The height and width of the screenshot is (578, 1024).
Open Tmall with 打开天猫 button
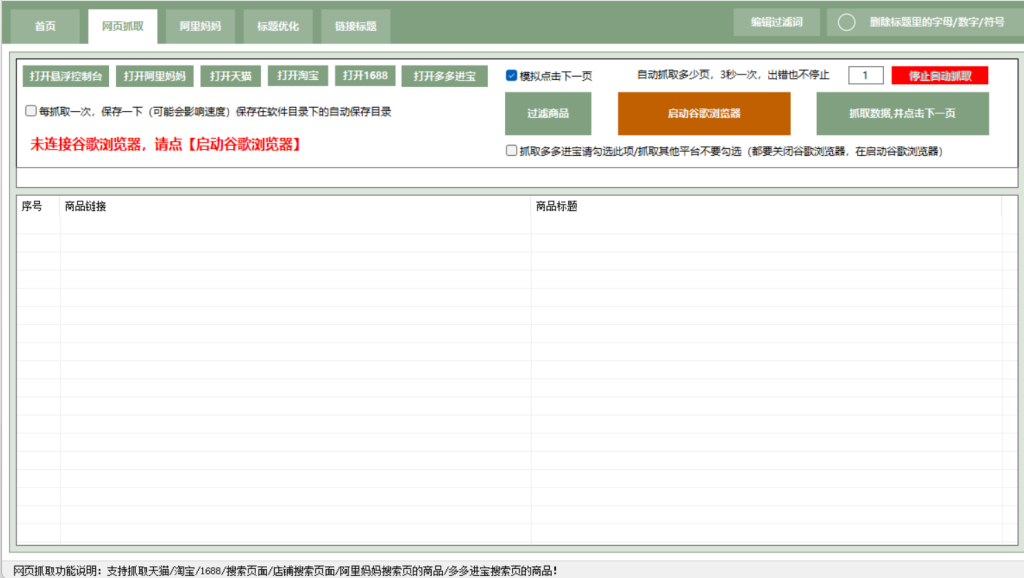pyautogui.click(x=229, y=76)
